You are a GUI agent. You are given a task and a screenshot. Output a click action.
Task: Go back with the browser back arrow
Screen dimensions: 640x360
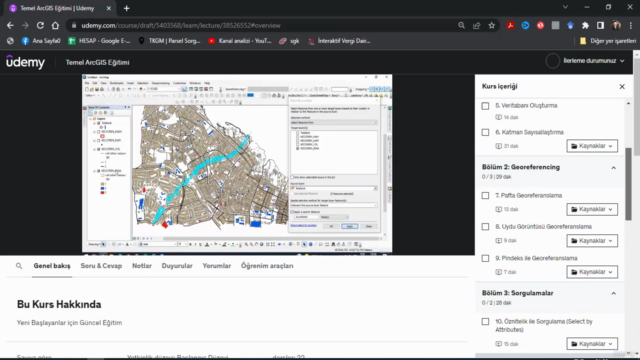point(10,25)
